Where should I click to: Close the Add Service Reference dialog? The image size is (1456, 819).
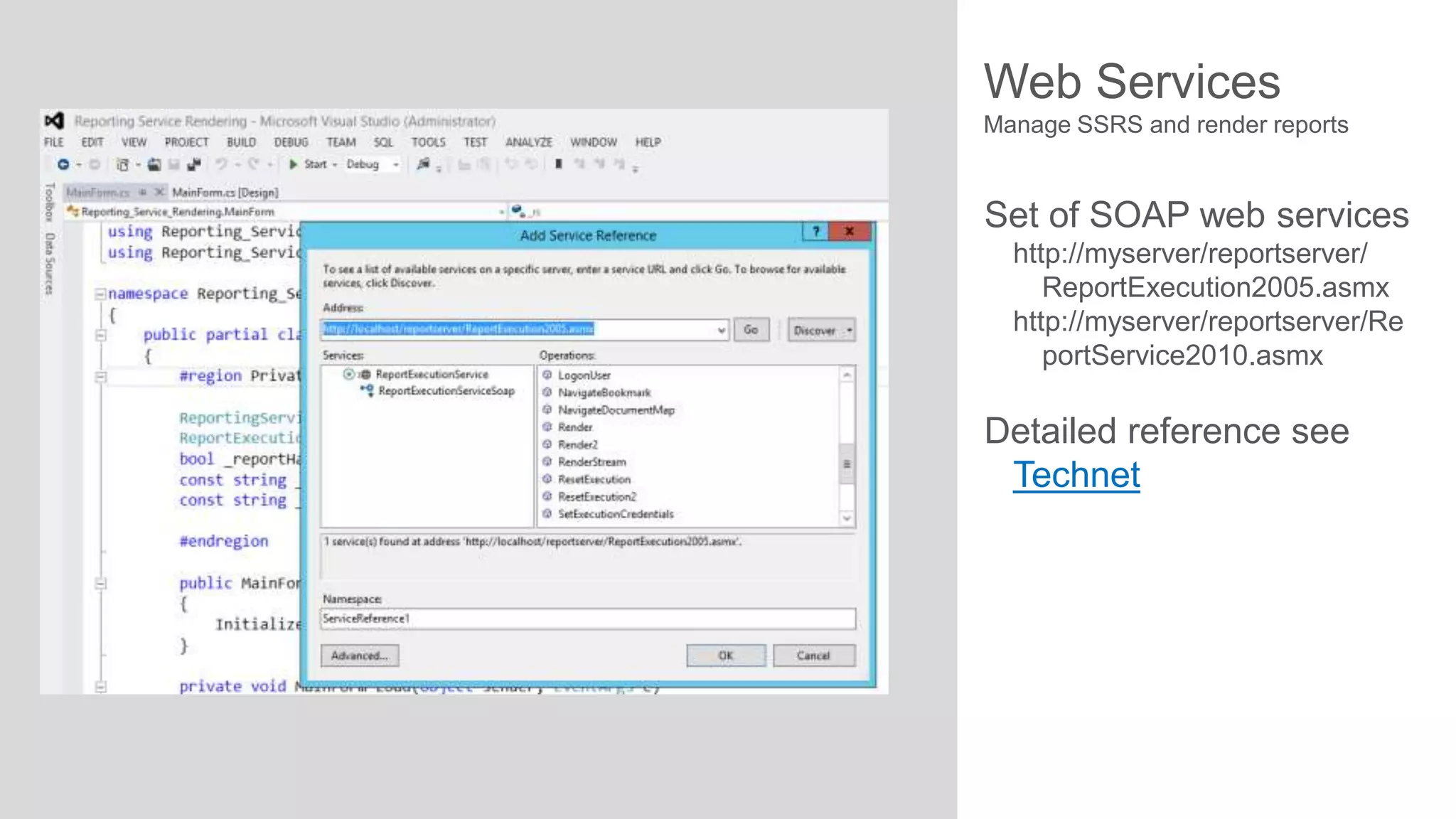[850, 232]
